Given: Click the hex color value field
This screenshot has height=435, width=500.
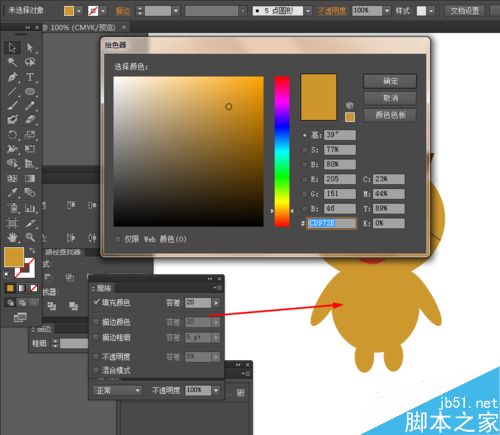Looking at the screenshot, I should [331, 223].
